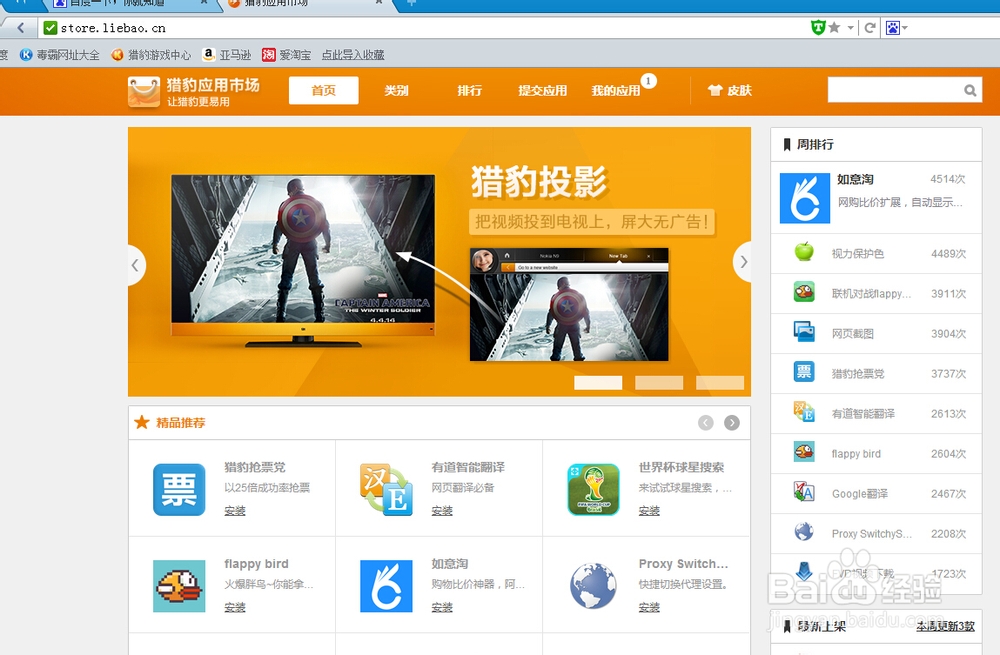The height and width of the screenshot is (655, 1000).
Task: Click 有道智能翻译 app icon in recommendations
Action: coord(386,490)
